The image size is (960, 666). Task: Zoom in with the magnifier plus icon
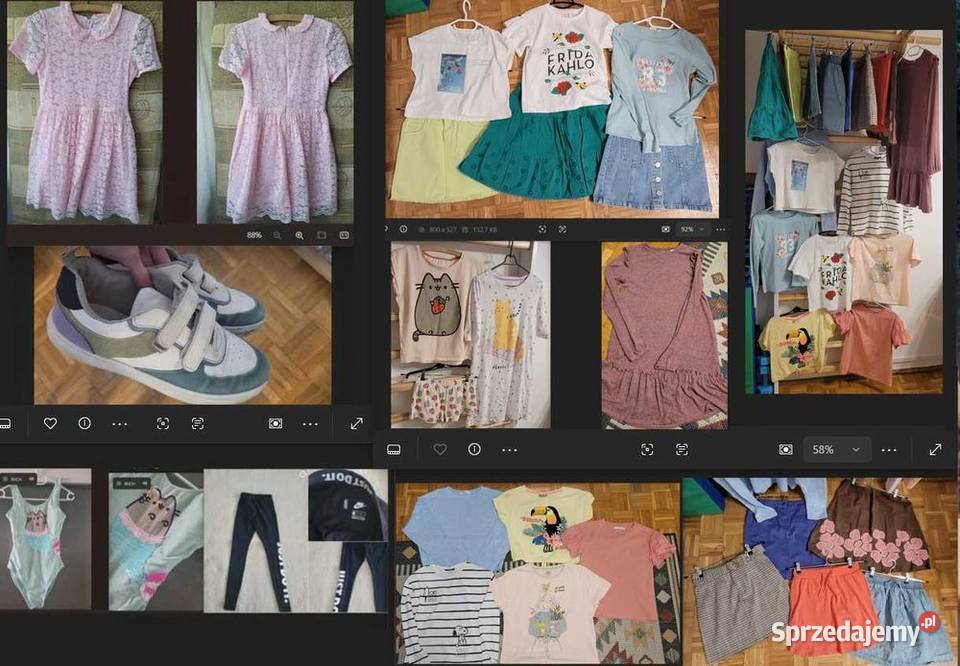click(x=300, y=235)
